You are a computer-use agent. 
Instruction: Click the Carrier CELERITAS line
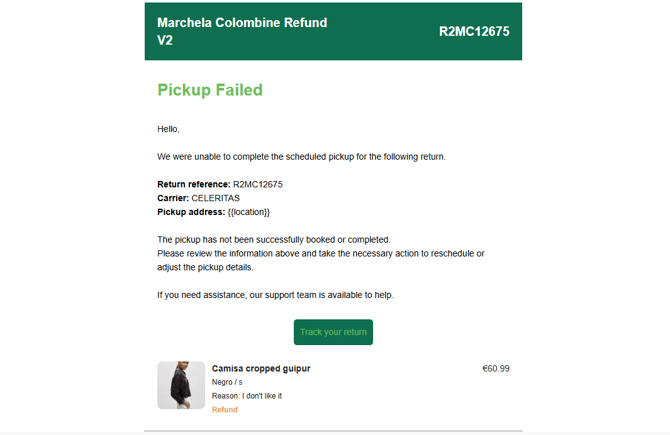198,198
